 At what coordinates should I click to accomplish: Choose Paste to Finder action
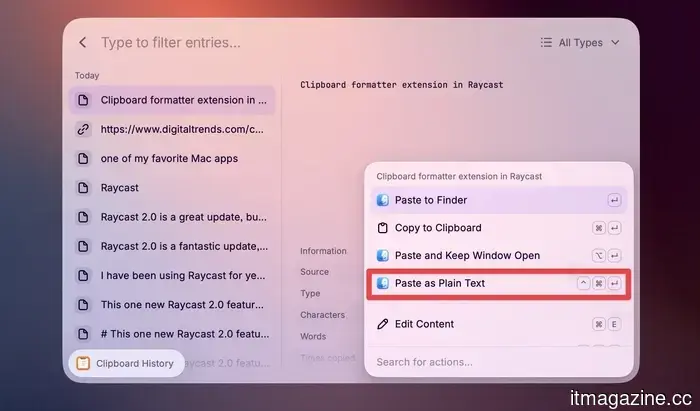click(499, 200)
